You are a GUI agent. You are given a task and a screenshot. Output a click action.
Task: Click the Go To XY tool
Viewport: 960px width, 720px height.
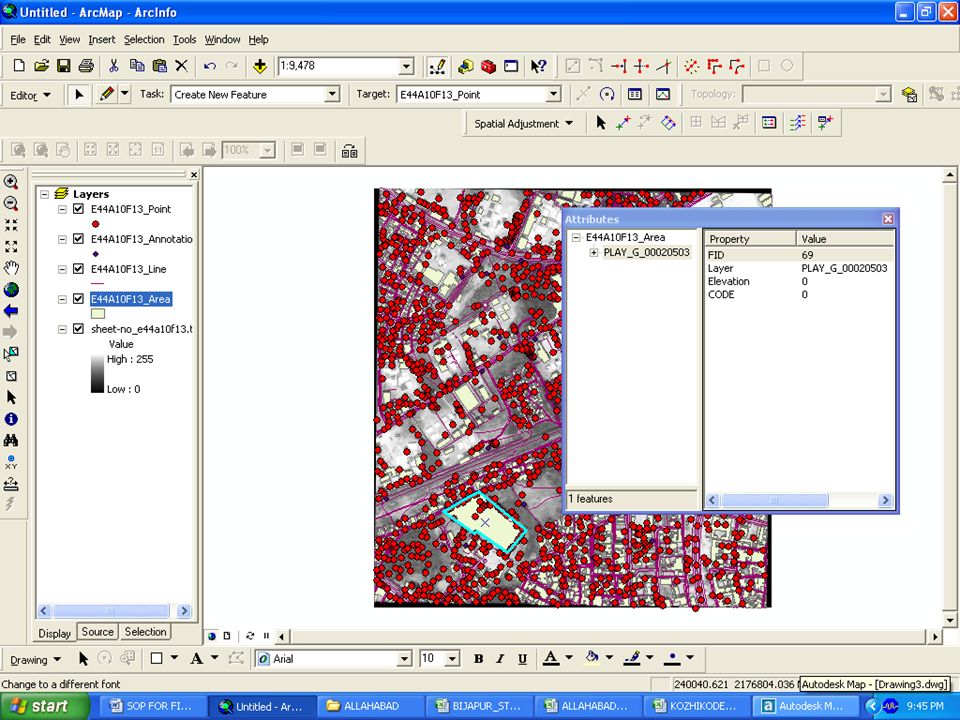pyautogui.click(x=11, y=462)
